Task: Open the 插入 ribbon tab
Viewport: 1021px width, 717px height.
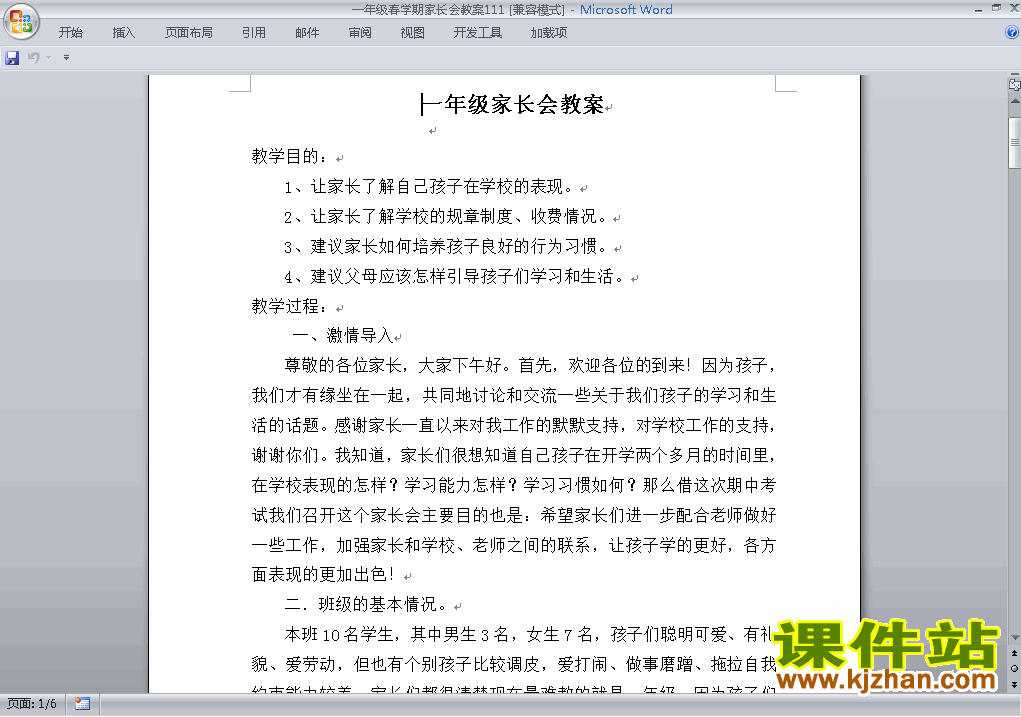Action: click(124, 33)
